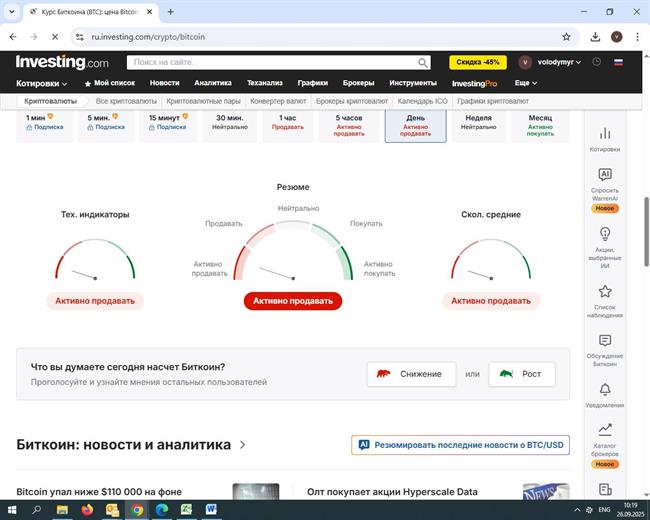
Task: Click the site search input field
Action: click(x=270, y=62)
